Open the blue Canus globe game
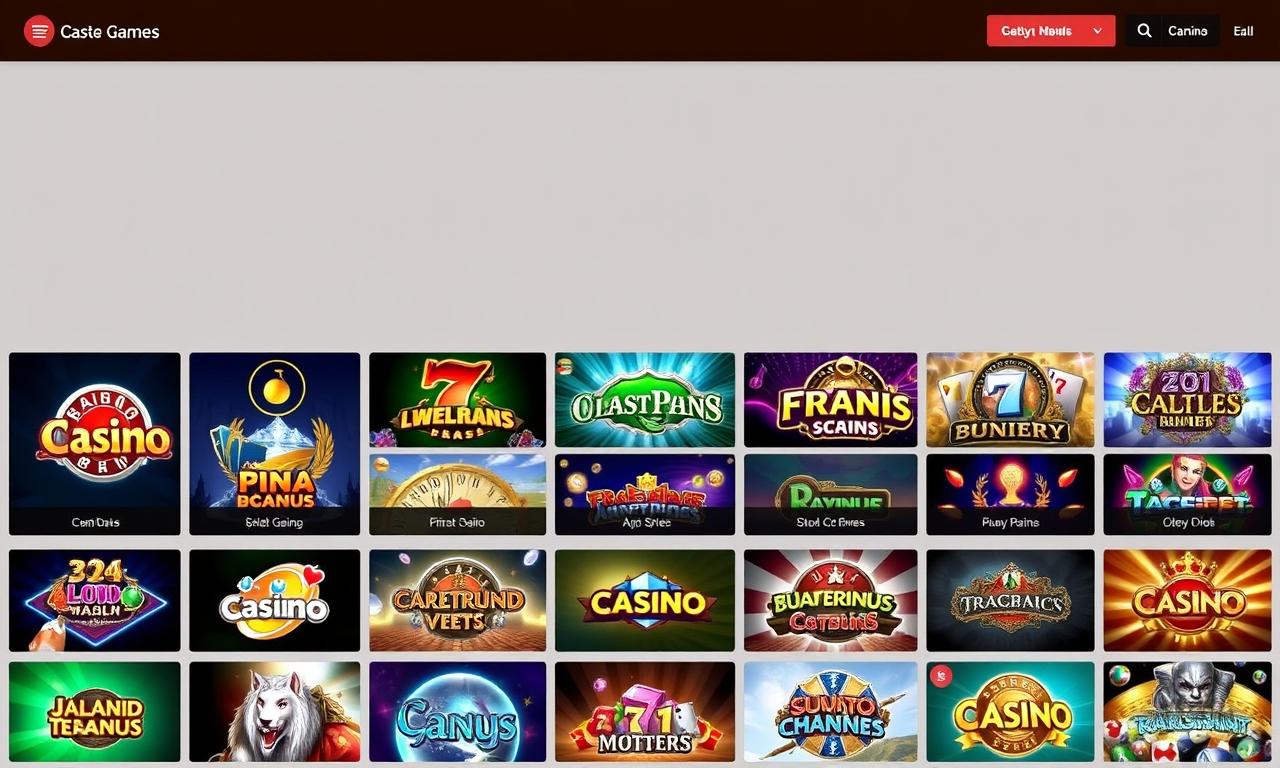 (458, 712)
